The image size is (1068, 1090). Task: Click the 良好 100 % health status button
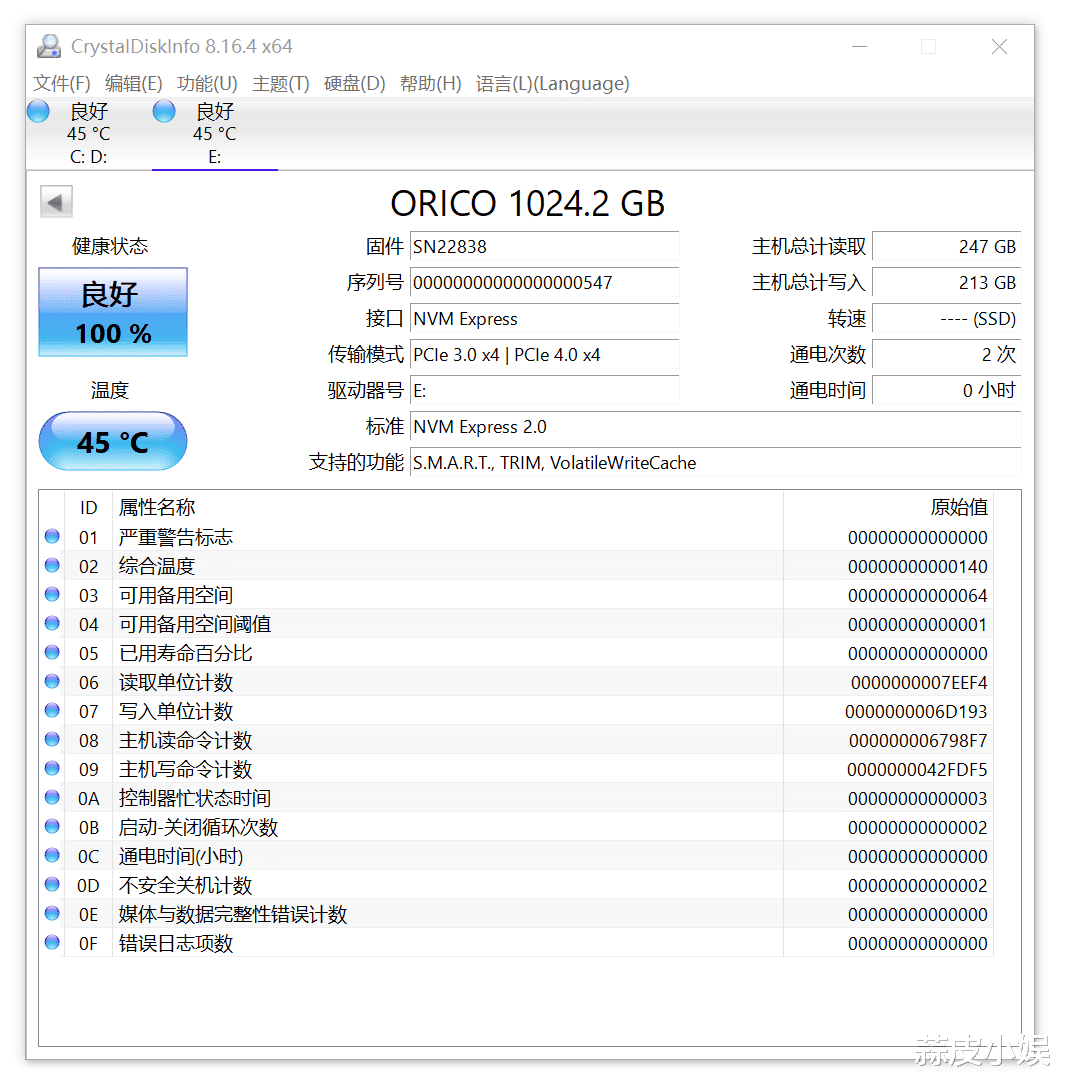(x=113, y=312)
